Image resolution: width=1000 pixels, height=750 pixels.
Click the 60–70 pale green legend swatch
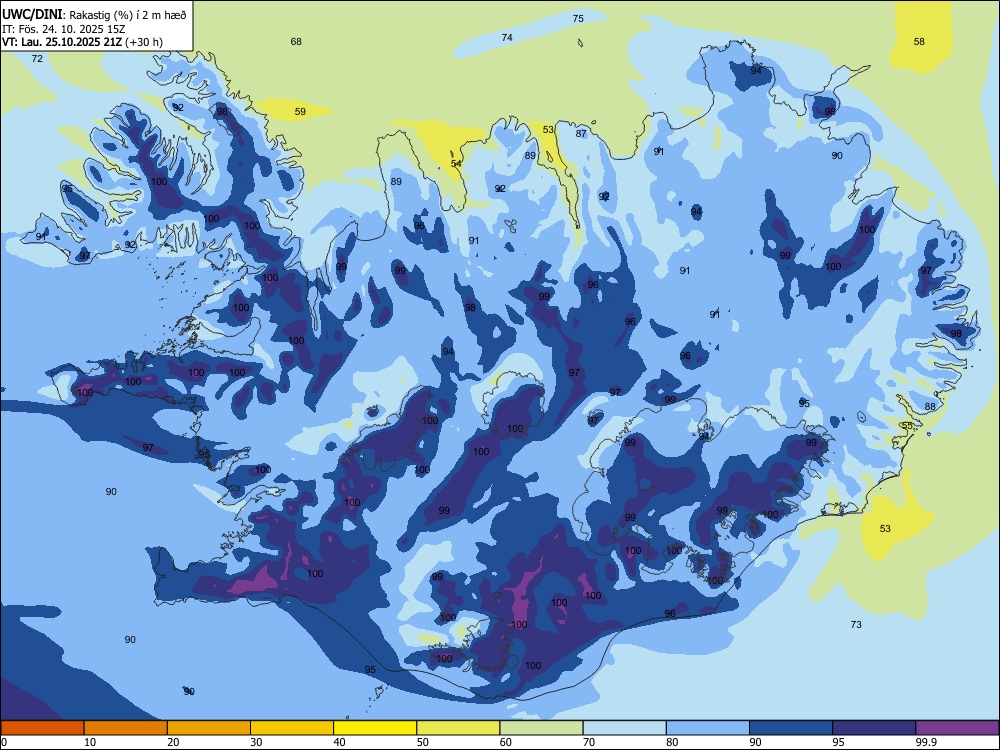[x=541, y=728]
